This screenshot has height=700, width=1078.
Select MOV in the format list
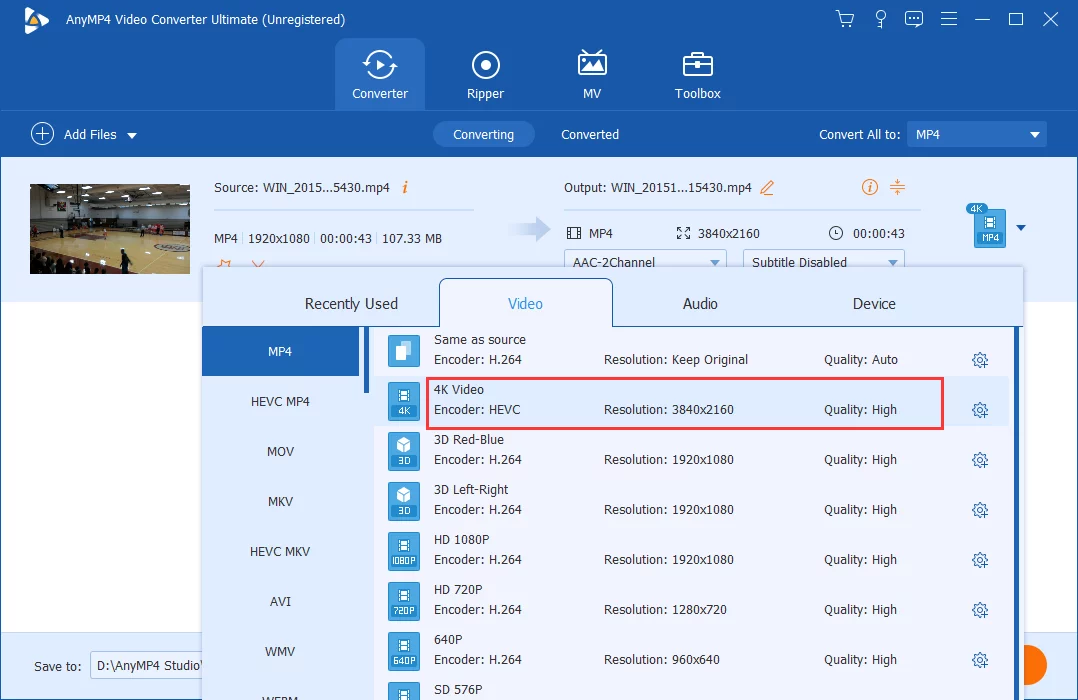point(280,452)
